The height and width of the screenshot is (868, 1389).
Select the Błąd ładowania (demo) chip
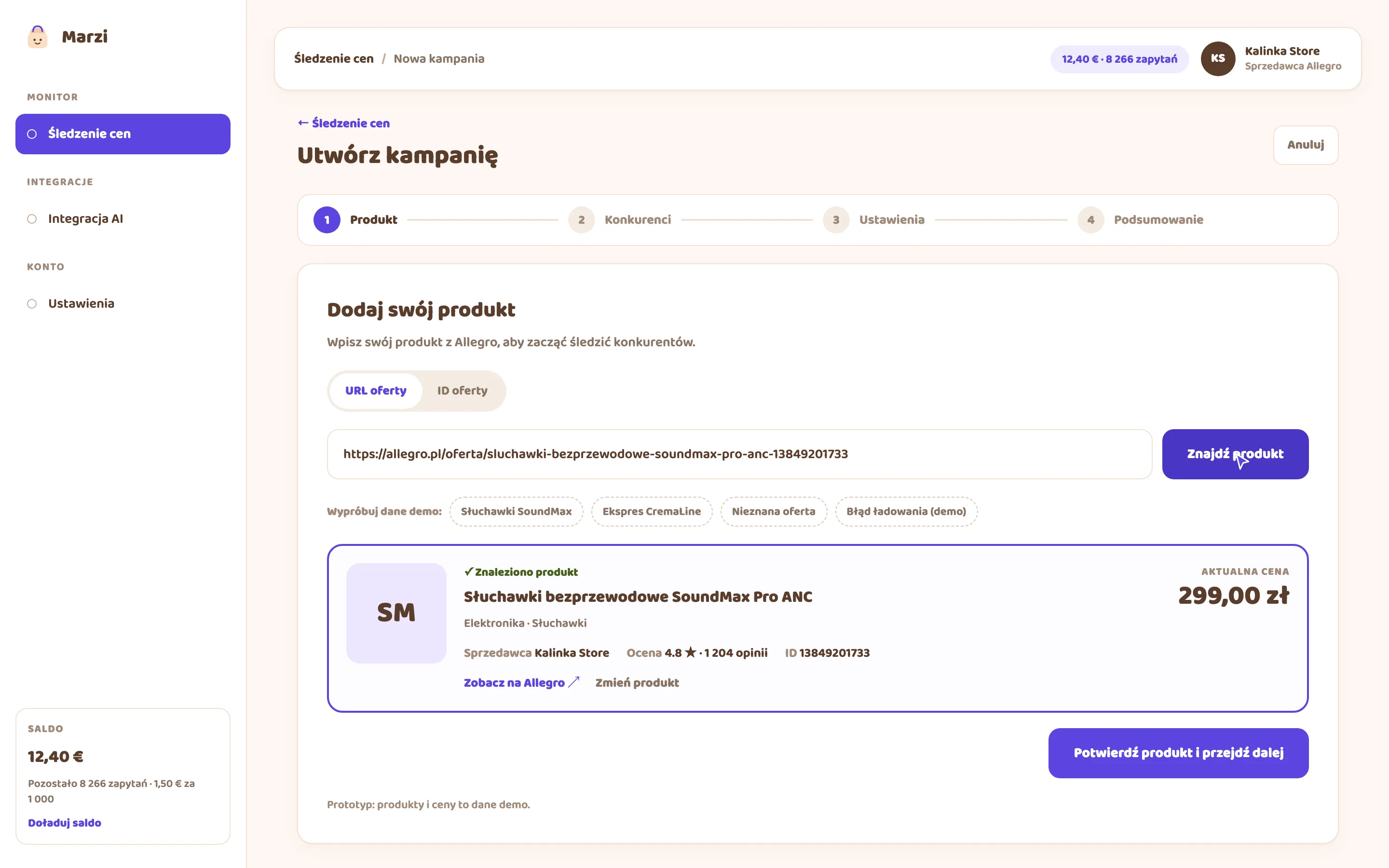906,512
